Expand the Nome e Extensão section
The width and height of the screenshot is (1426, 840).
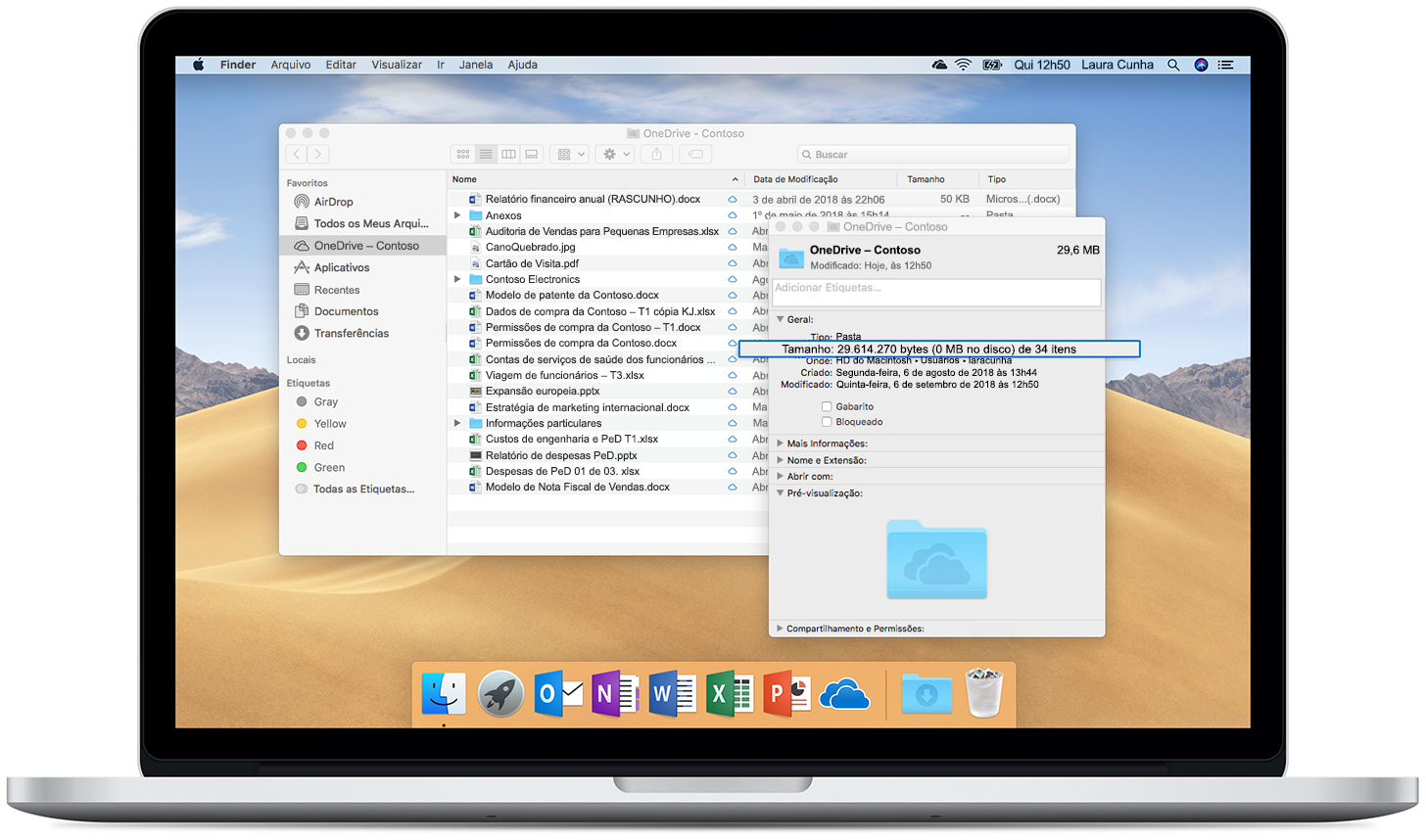781,460
